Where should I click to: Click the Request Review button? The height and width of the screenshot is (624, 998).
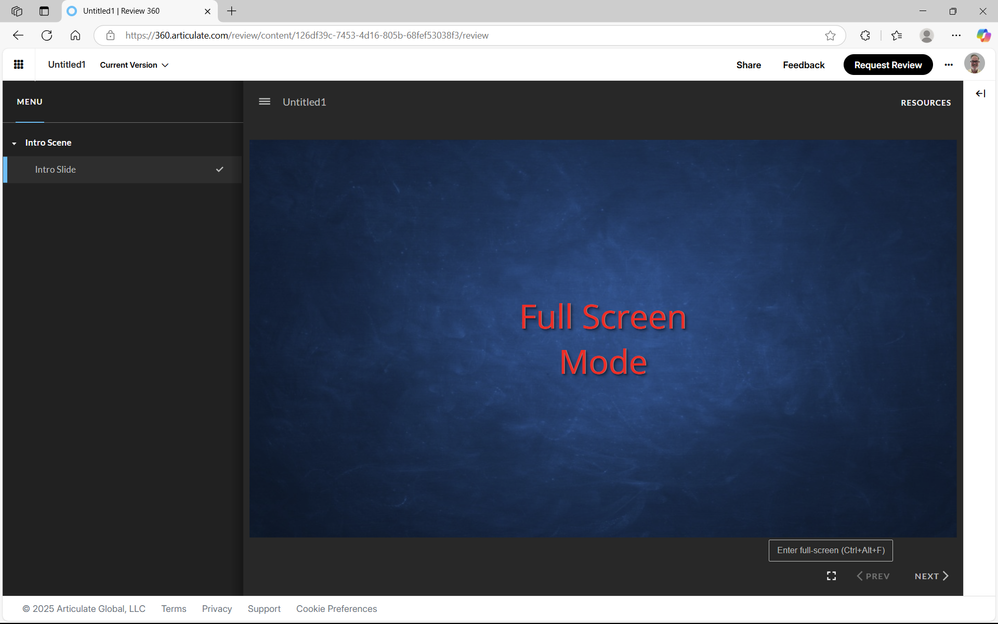pyautogui.click(x=887, y=65)
